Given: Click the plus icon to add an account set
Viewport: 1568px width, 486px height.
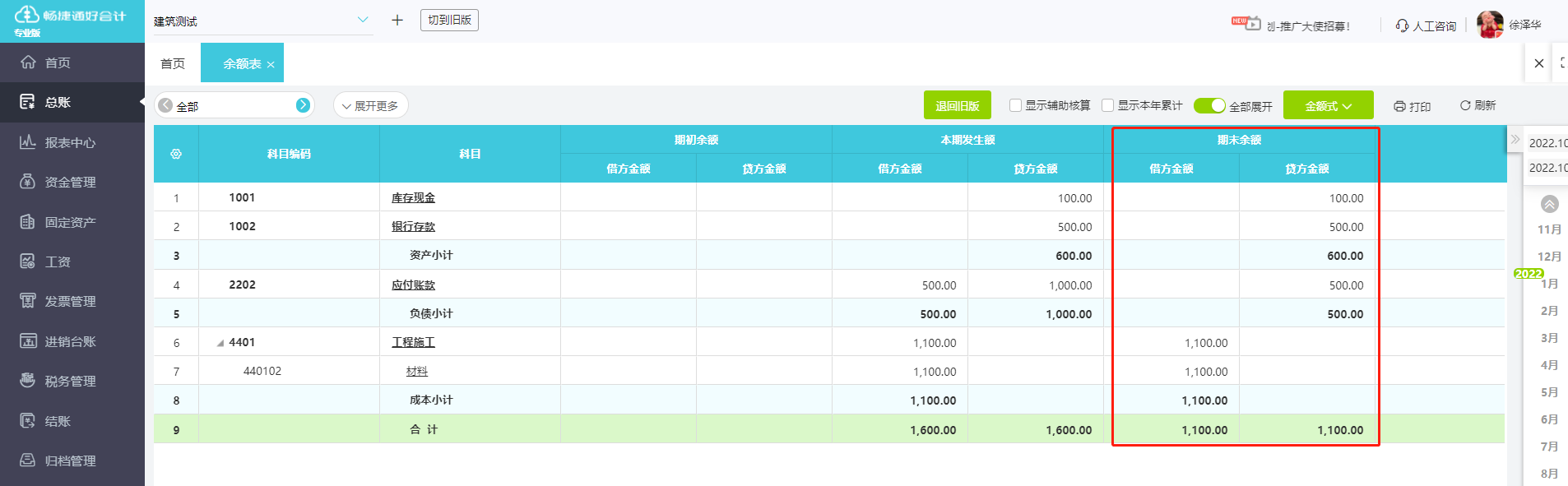Looking at the screenshot, I should (397, 21).
